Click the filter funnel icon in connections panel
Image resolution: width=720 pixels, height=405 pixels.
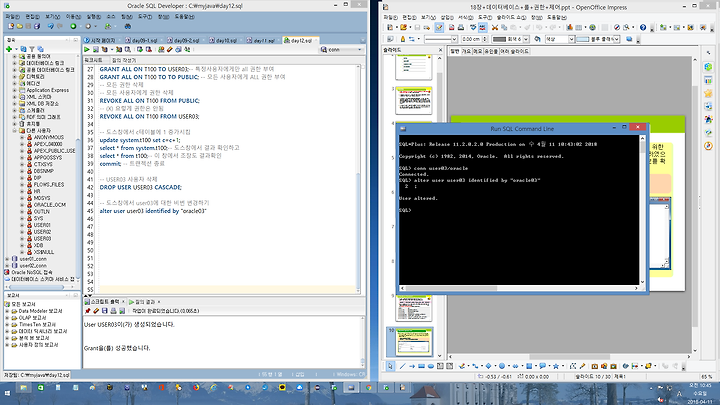32,49
